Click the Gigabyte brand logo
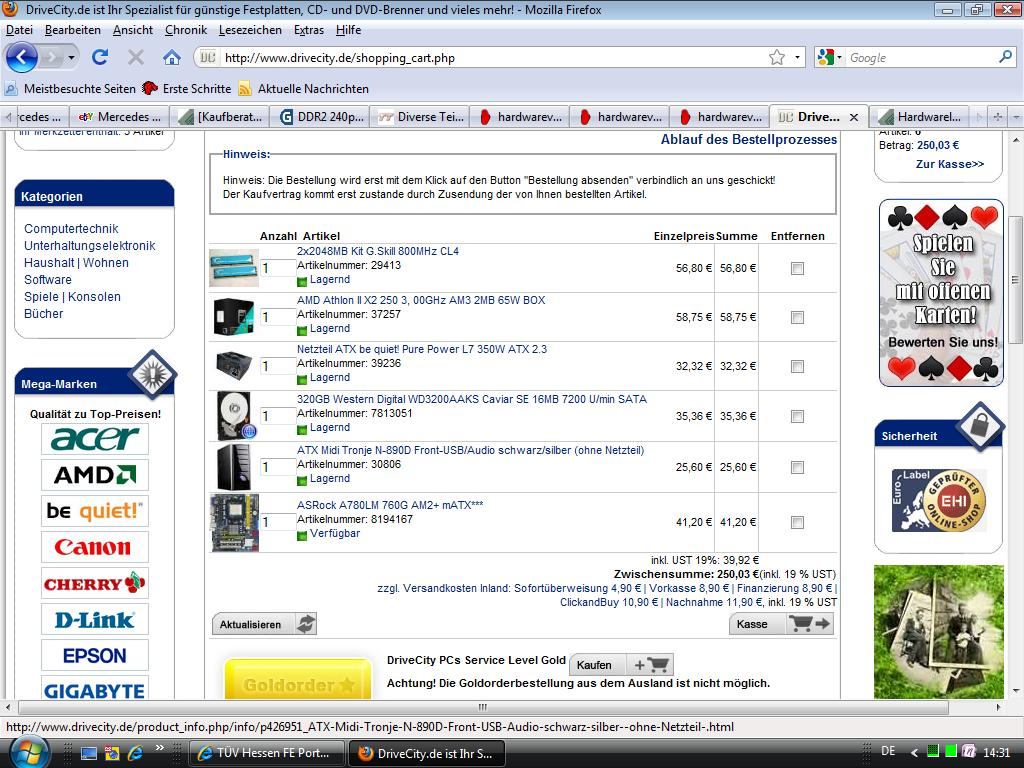Viewport: 1024px width, 768px height. click(x=95, y=689)
